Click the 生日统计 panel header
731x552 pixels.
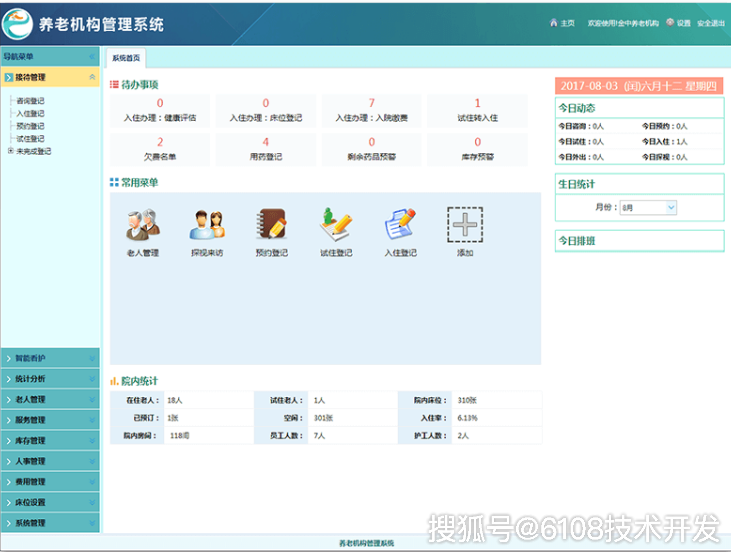point(639,184)
